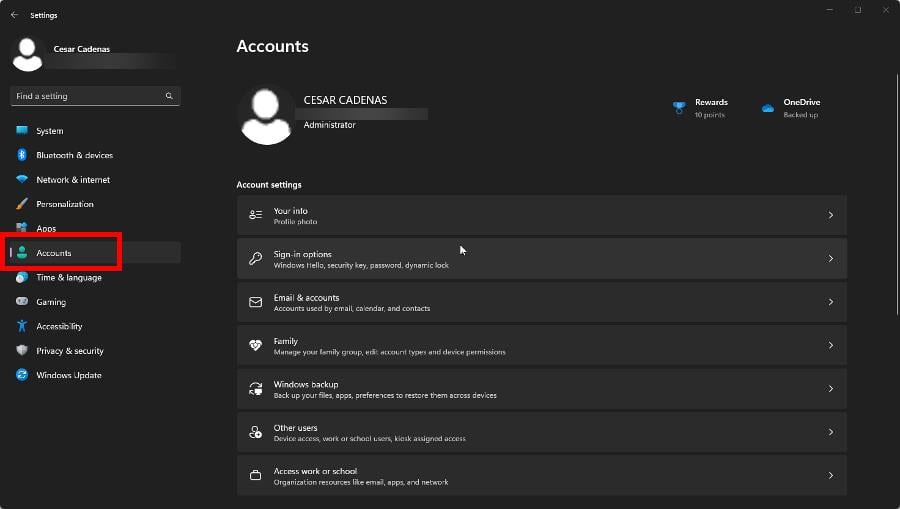
Task: Click the search magnifier icon
Action: tap(169, 96)
